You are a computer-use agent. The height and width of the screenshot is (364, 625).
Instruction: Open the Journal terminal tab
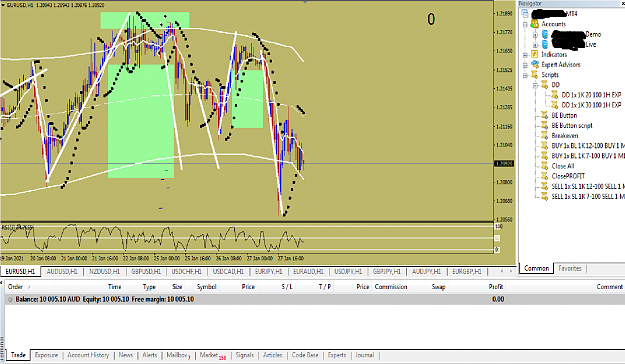tap(365, 355)
